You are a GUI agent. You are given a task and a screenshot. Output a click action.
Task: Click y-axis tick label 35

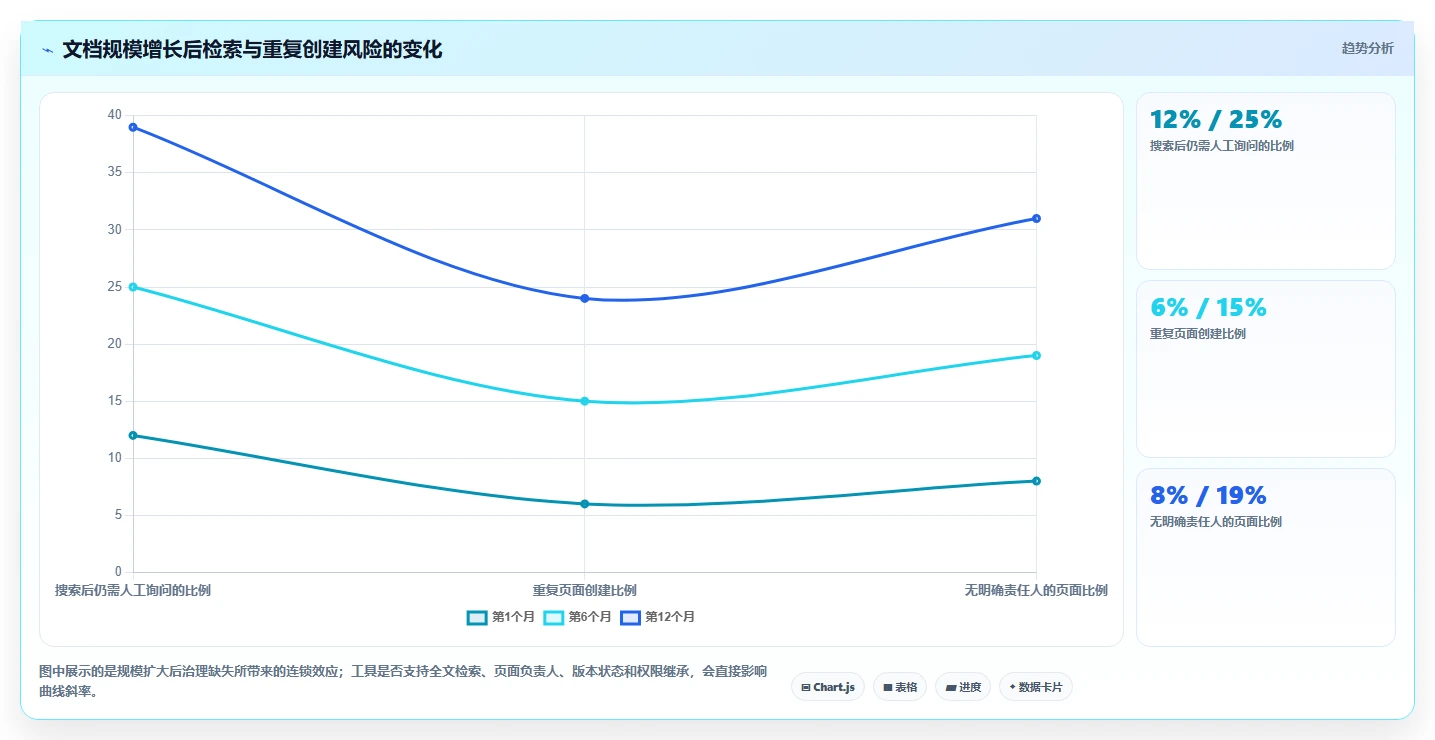click(x=114, y=172)
